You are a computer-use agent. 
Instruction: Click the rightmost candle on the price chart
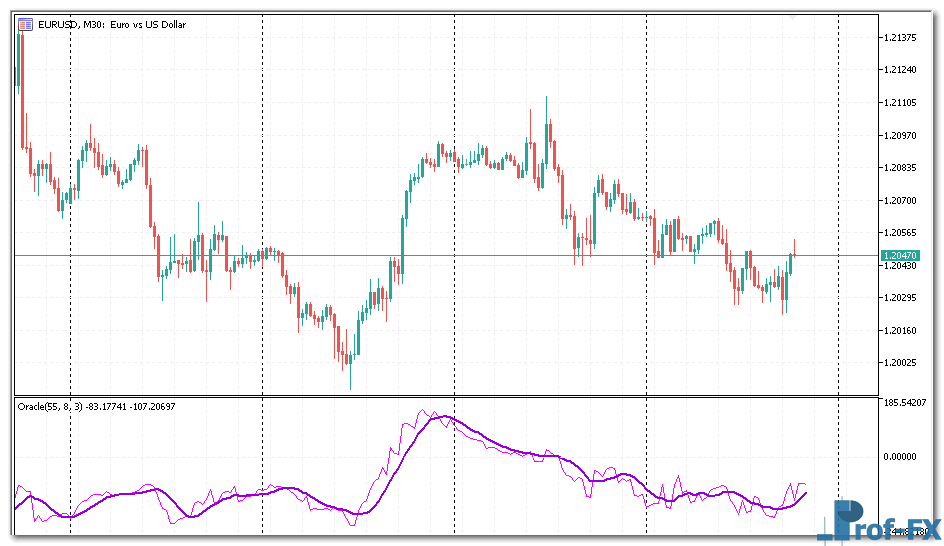794,254
